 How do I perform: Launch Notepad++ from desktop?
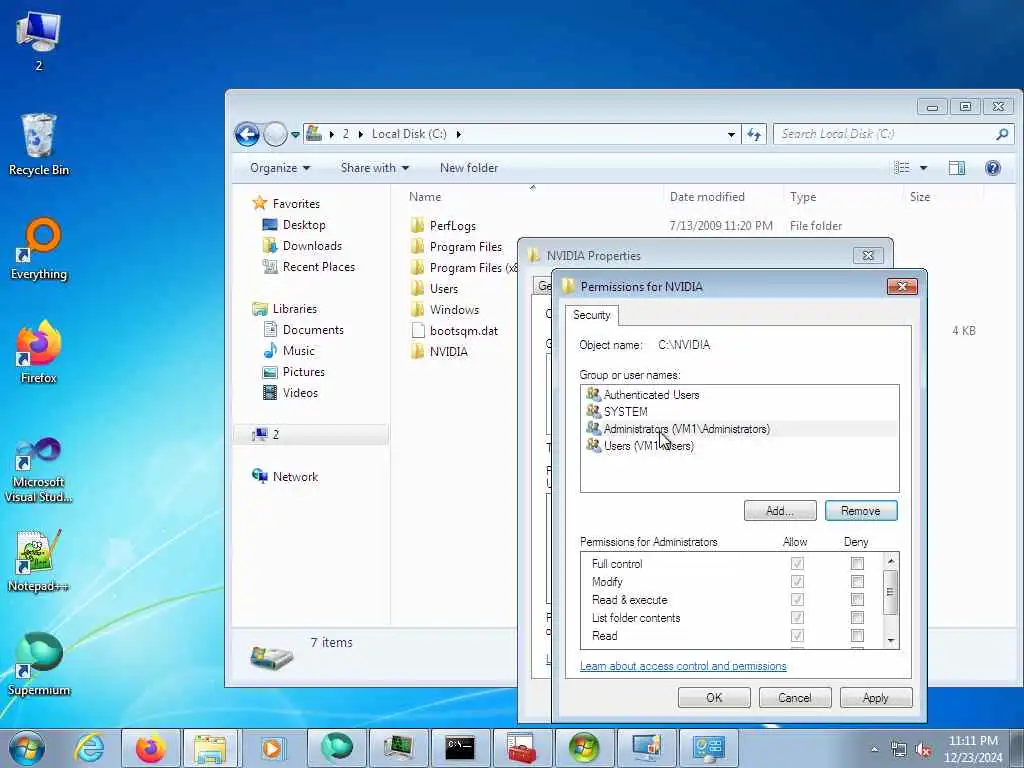[x=39, y=560]
